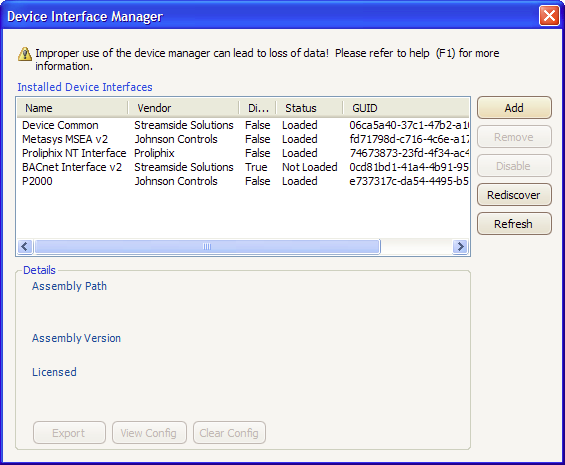Sort list by Status column header

click(x=310, y=108)
